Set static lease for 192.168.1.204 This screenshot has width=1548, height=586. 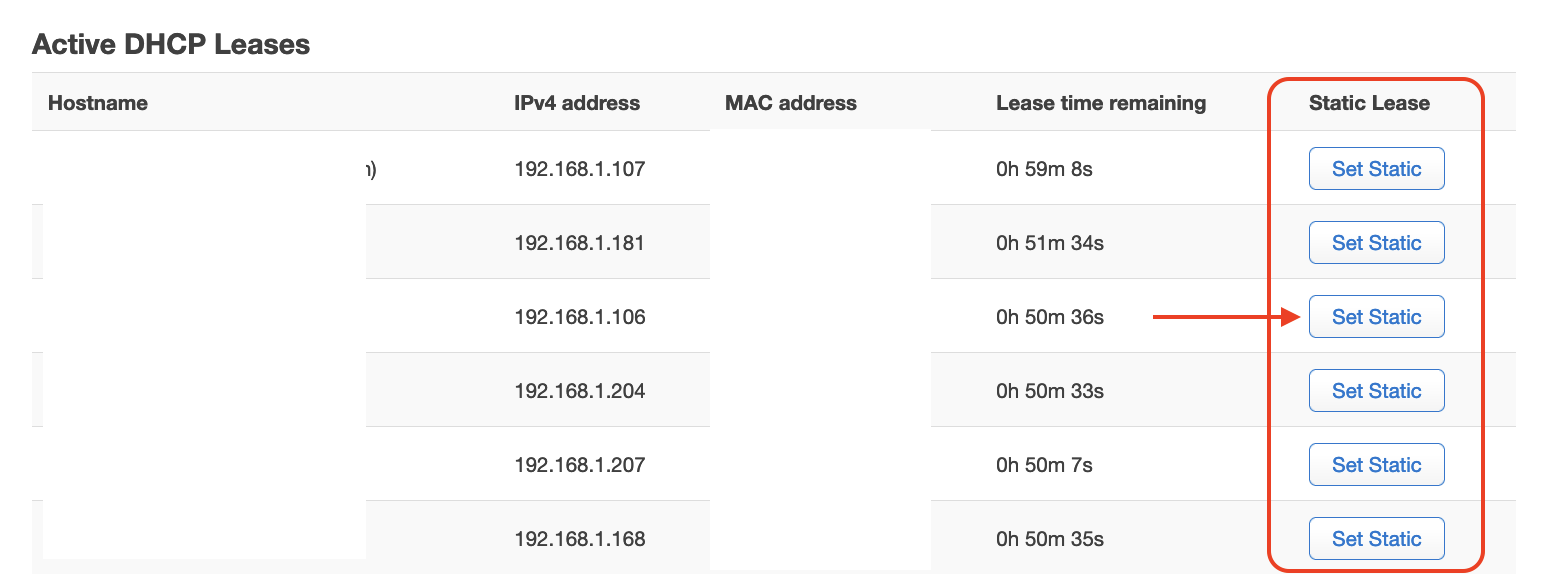[1376, 391]
